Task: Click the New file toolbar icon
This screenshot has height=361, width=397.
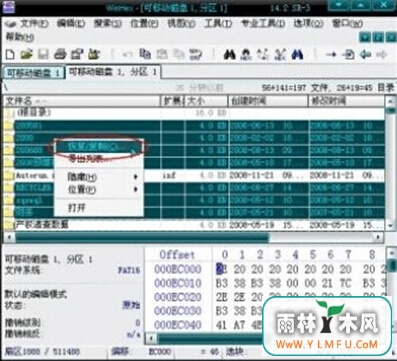Action: 11,54
